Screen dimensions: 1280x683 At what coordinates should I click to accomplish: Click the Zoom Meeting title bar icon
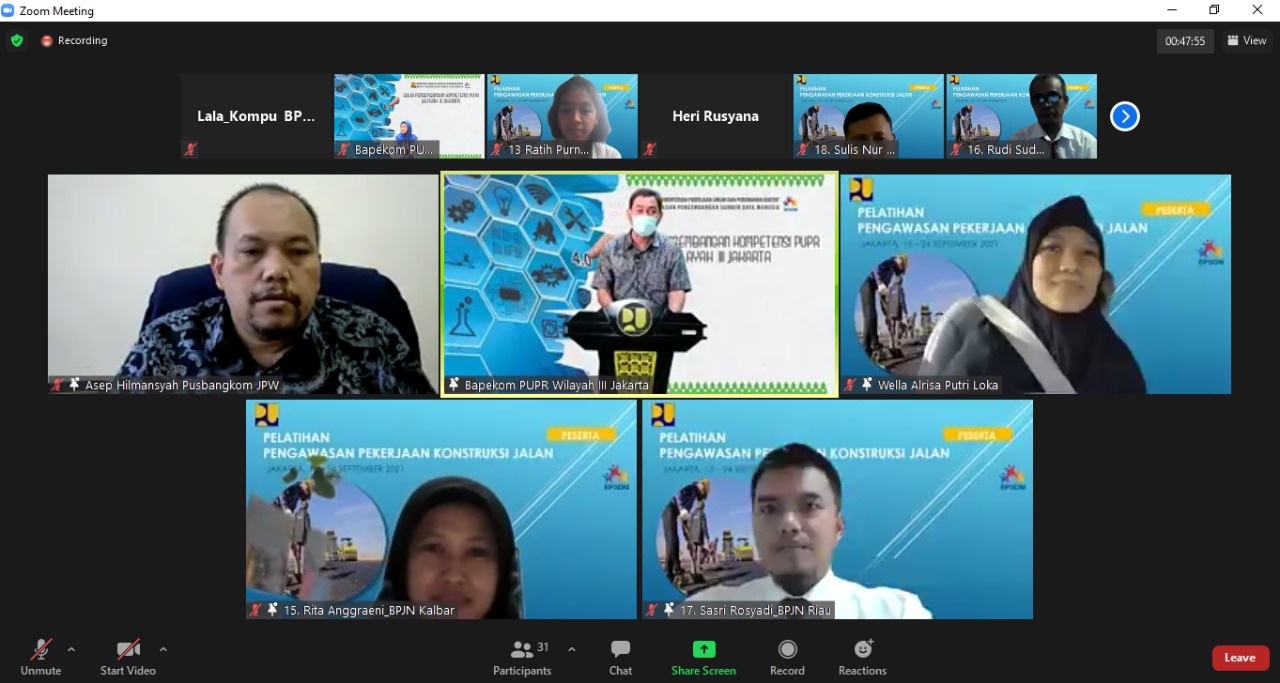[8, 10]
